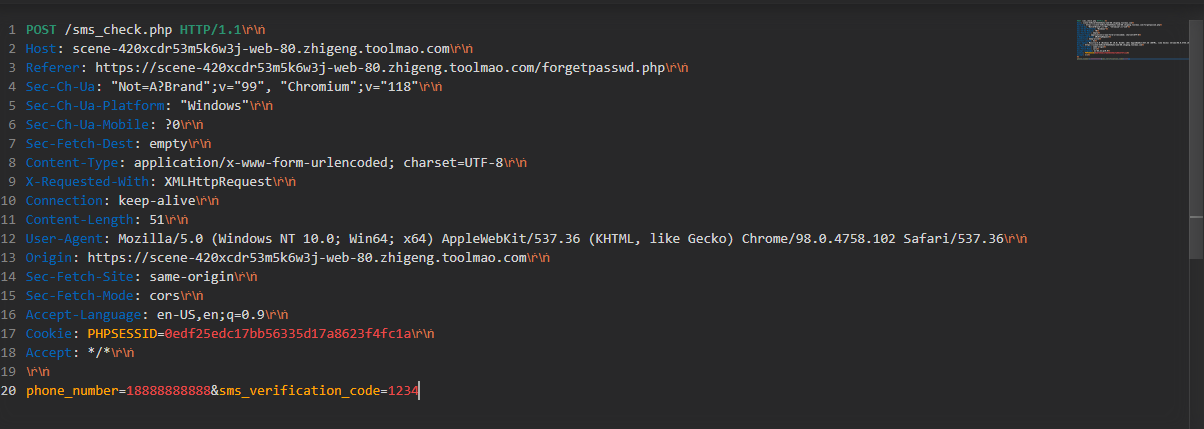This screenshot has width=1204, height=429.
Task: Click the XMLHttpRequest header value
Action: (212, 181)
